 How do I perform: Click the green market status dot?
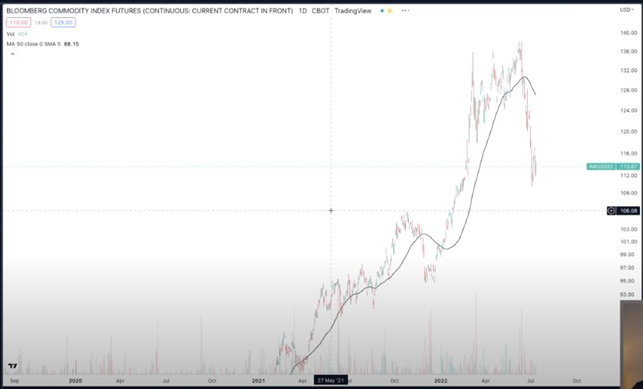coord(382,11)
